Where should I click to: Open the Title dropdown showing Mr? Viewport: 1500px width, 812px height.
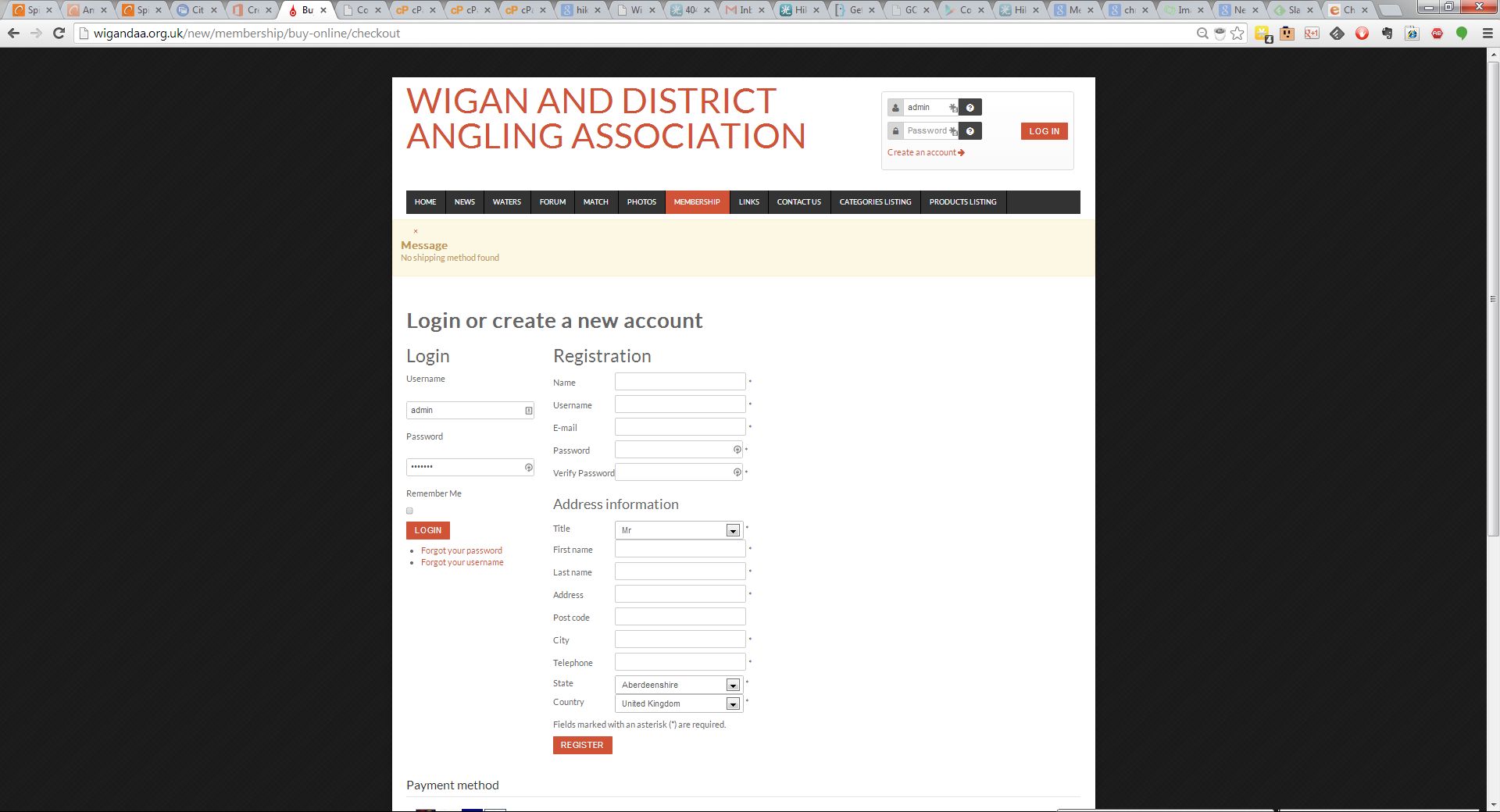[x=679, y=530]
